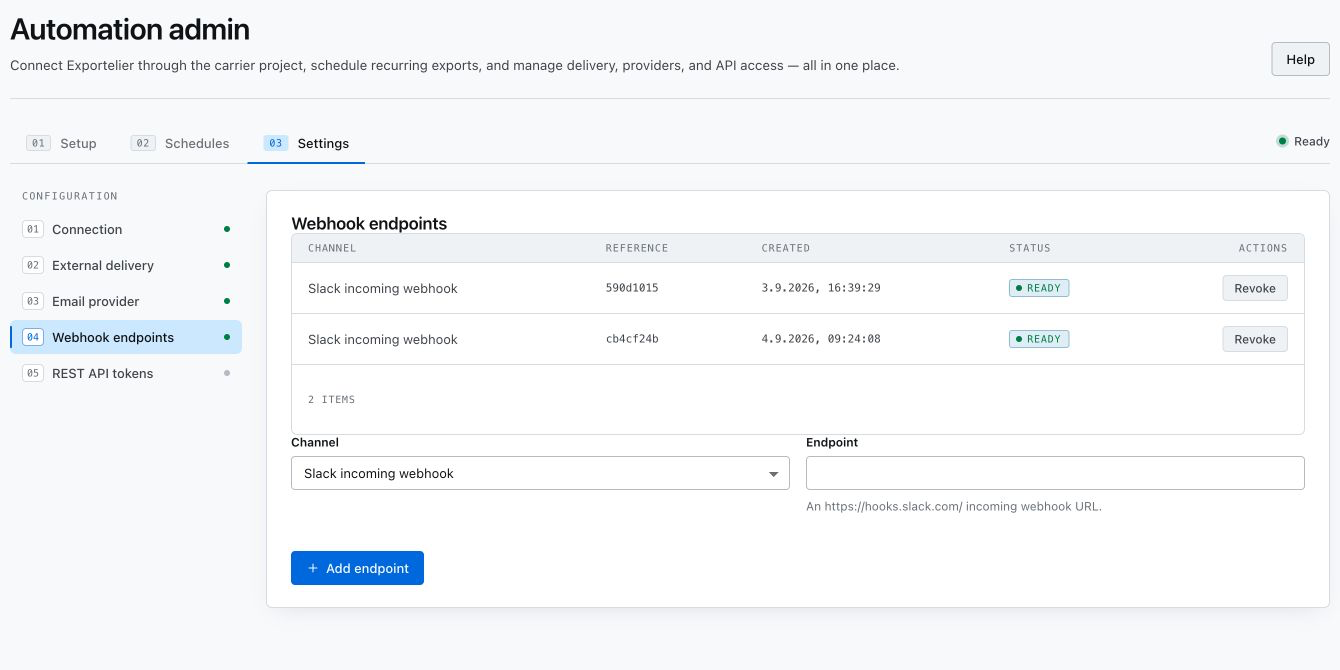This screenshot has width=1340, height=670.
Task: Switch to the Schedules tab
Action: 180,143
